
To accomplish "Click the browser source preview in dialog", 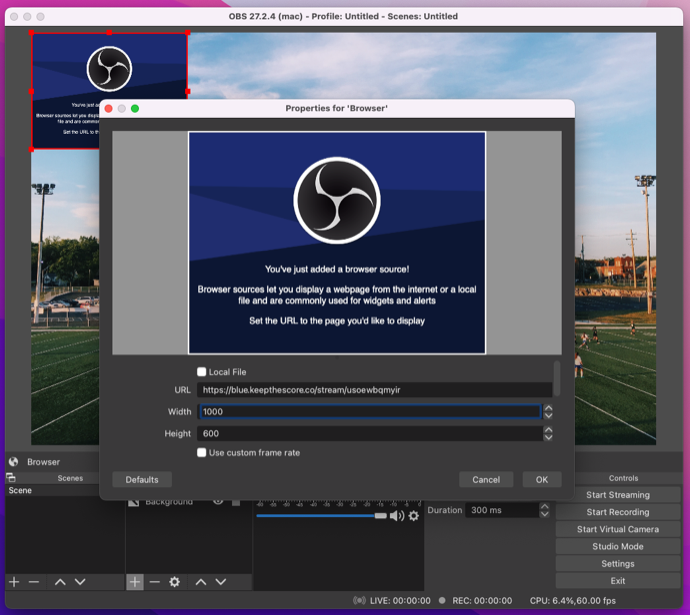I will click(x=337, y=242).
